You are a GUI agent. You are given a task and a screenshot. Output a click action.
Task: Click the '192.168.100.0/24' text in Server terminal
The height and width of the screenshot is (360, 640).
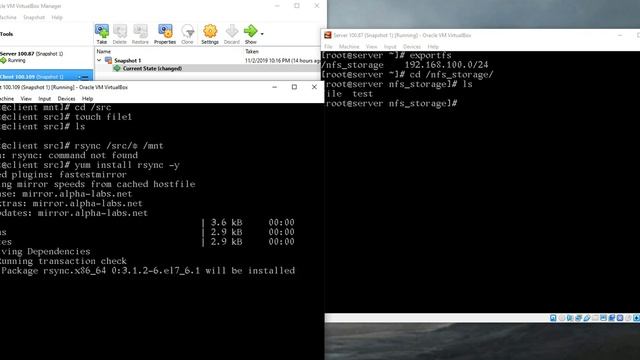tap(446, 64)
